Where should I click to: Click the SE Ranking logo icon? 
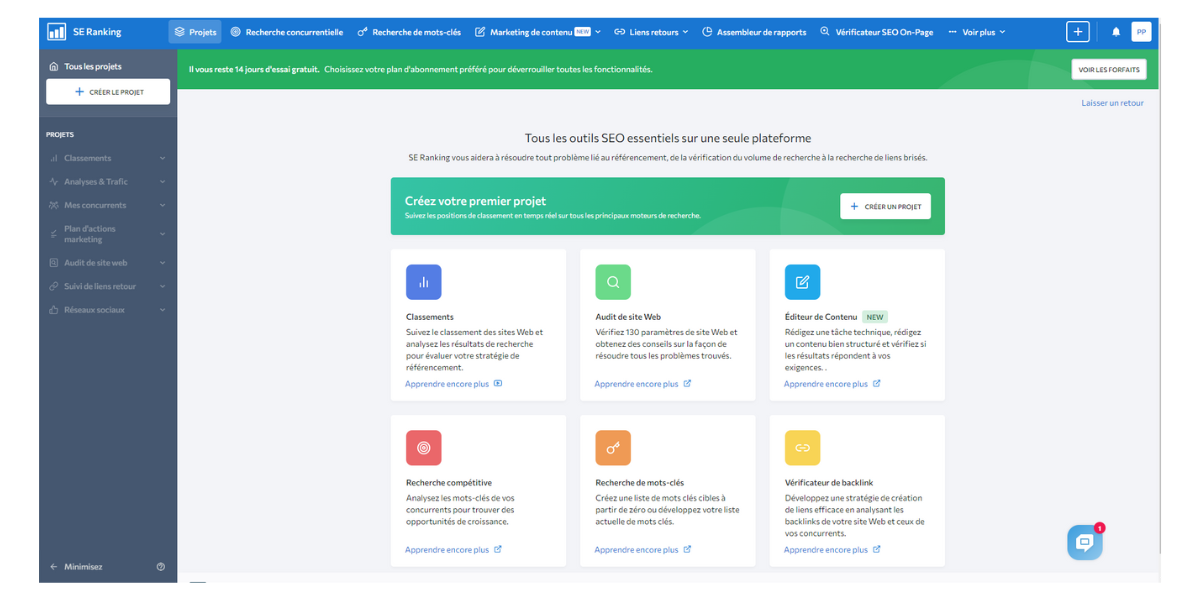(56, 32)
